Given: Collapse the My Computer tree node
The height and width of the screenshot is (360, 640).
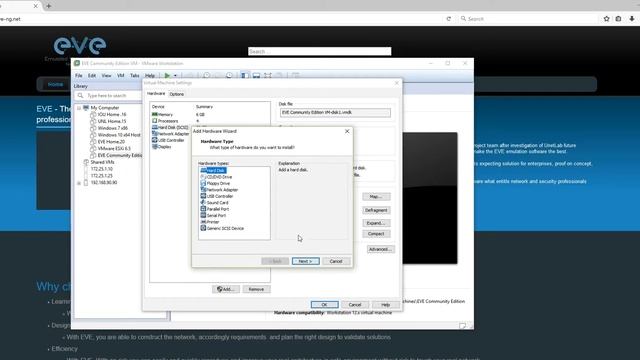Looking at the screenshot, I should (x=79, y=108).
